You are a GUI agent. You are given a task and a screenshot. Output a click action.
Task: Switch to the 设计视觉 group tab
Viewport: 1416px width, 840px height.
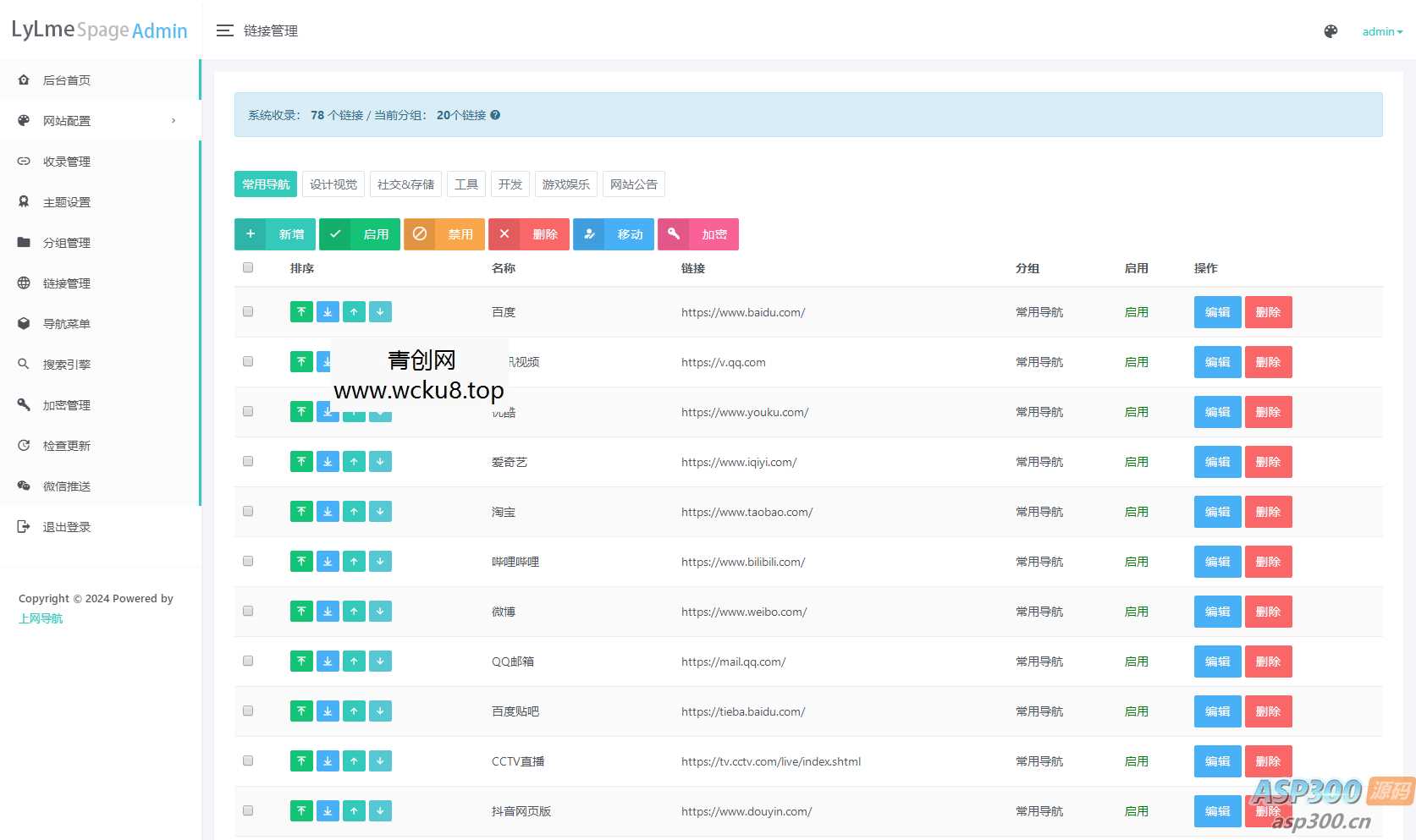[333, 184]
